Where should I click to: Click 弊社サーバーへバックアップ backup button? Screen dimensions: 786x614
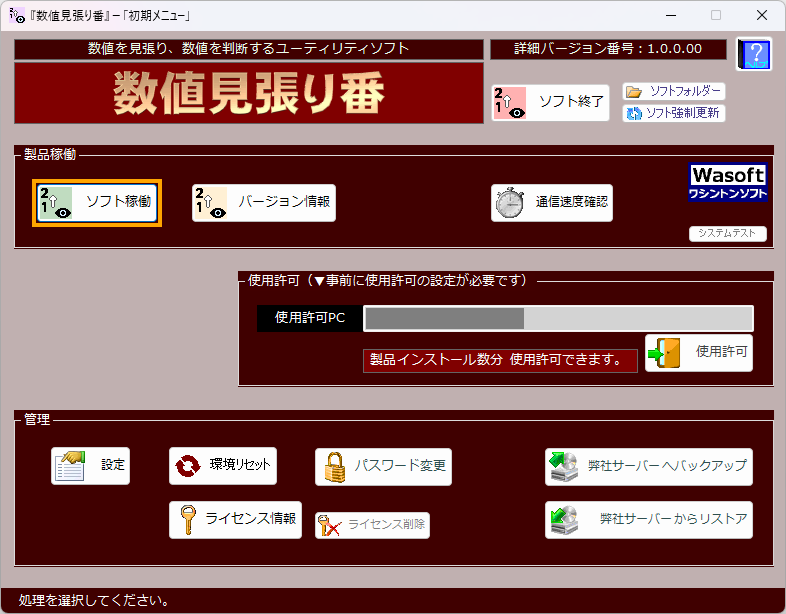(x=649, y=467)
